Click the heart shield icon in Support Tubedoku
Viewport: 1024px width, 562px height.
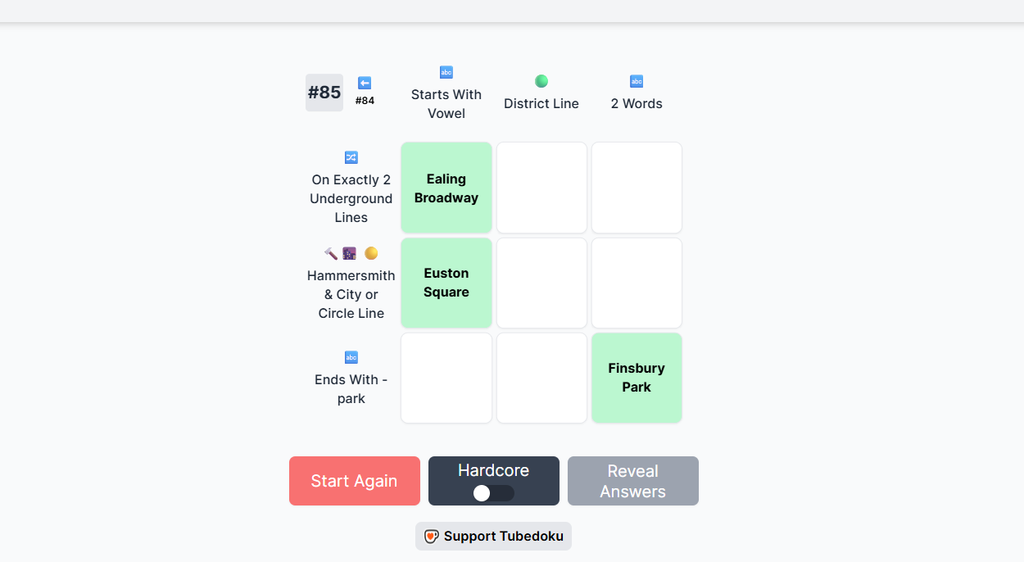(x=431, y=536)
